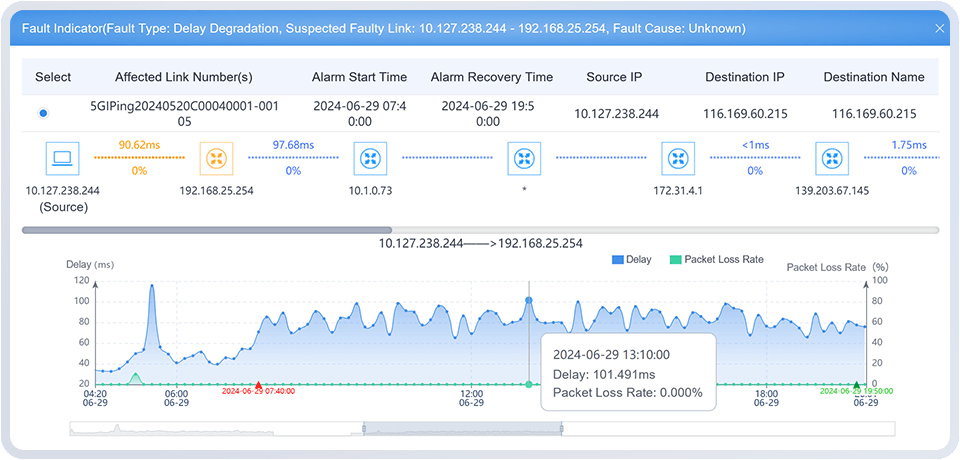Select the radio button for link 5GIPing20240520C00040001-00105
960x460 pixels.
coord(43,114)
